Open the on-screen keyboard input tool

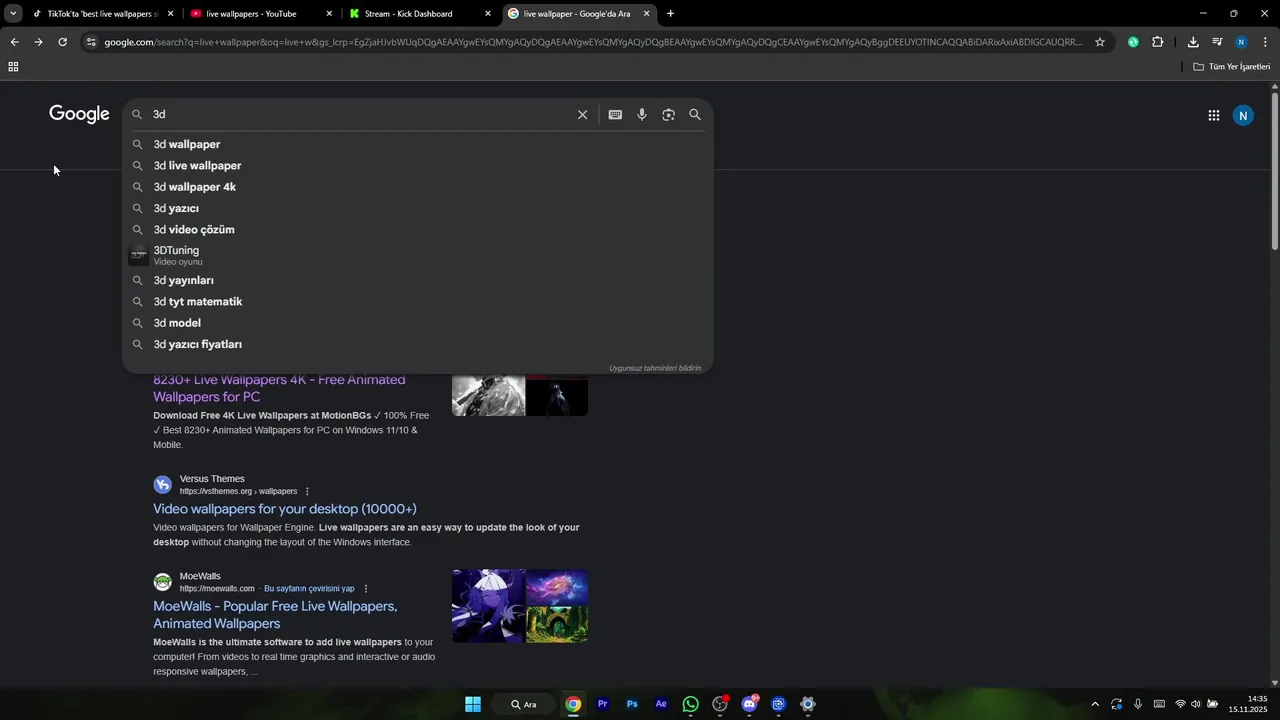tap(615, 115)
